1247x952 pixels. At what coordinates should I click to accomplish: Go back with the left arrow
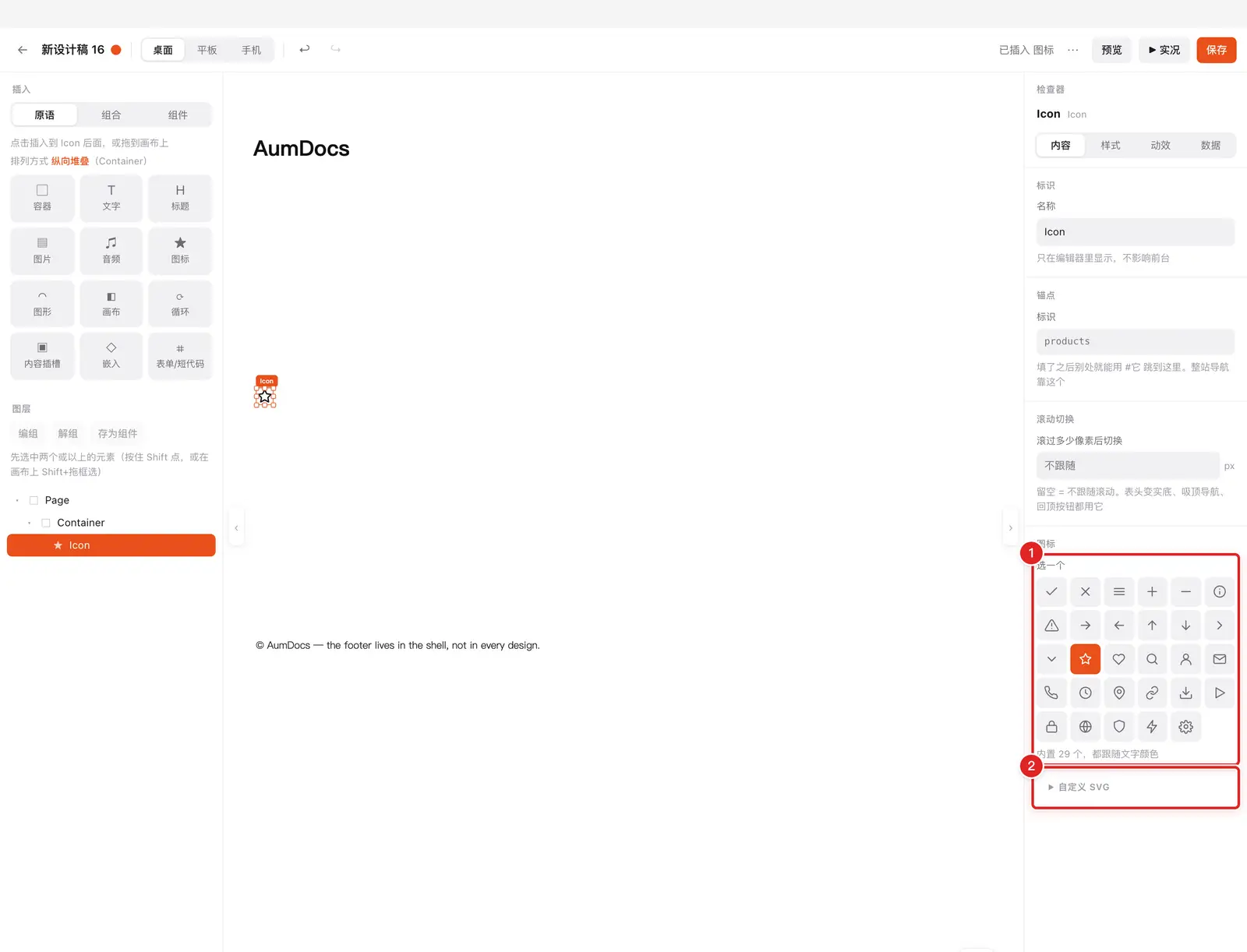coord(23,50)
